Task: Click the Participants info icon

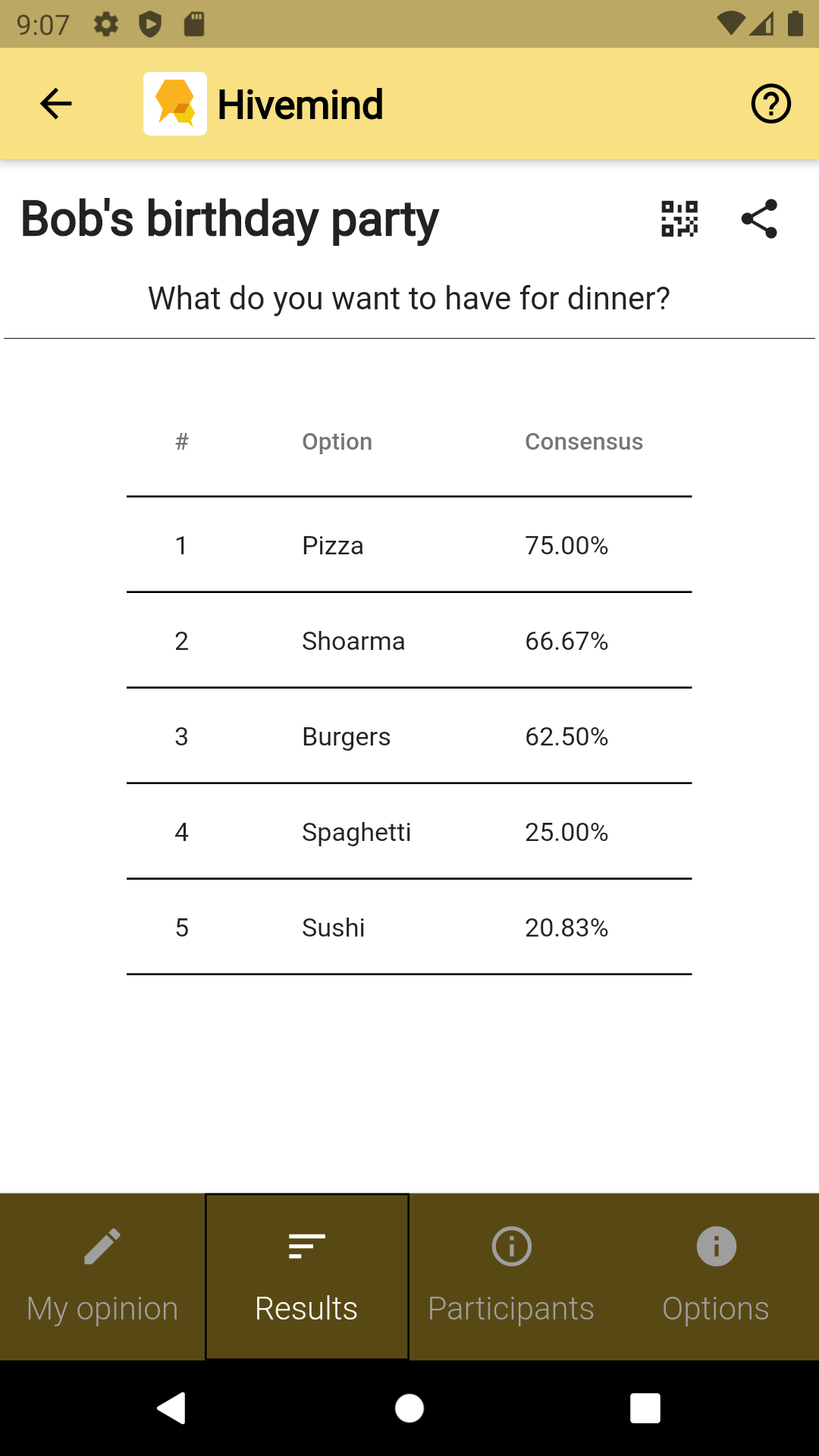Action: 512,1246
